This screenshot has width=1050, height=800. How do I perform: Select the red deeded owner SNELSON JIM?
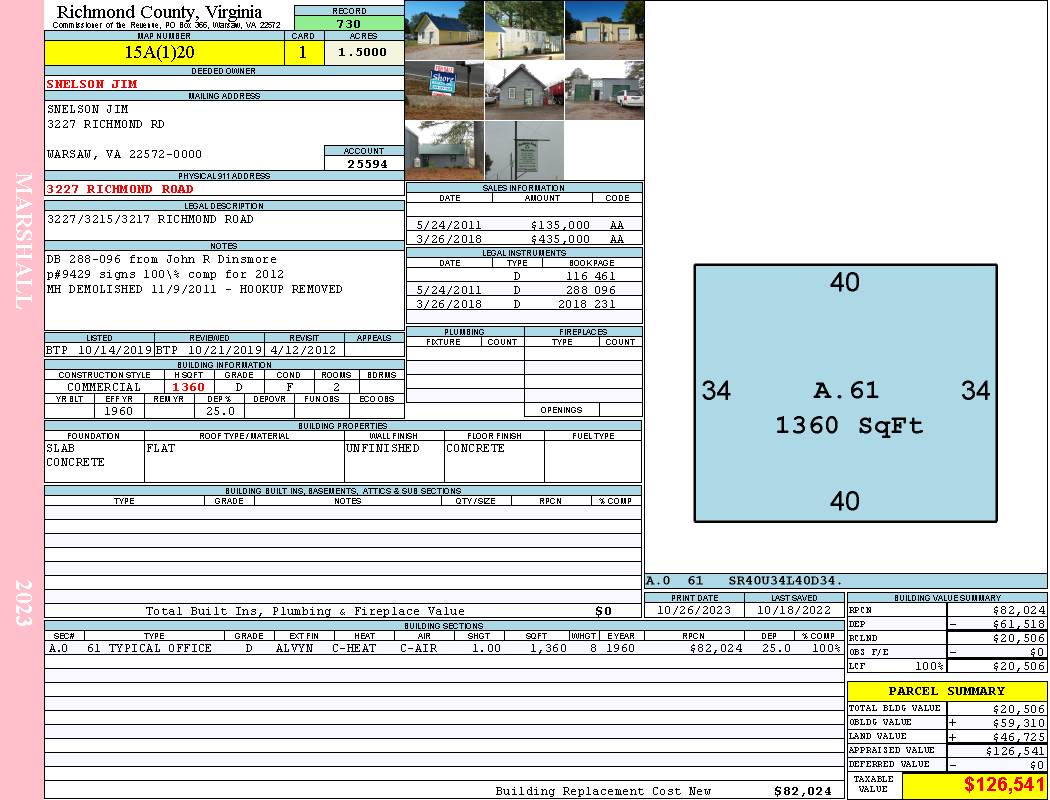coord(92,84)
